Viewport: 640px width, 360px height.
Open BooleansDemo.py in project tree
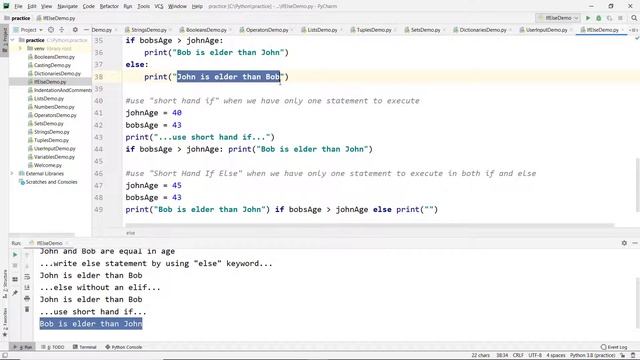(54, 57)
